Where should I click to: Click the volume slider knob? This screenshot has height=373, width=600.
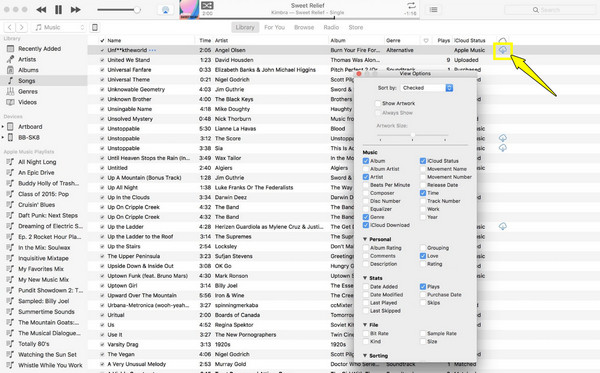click(137, 10)
